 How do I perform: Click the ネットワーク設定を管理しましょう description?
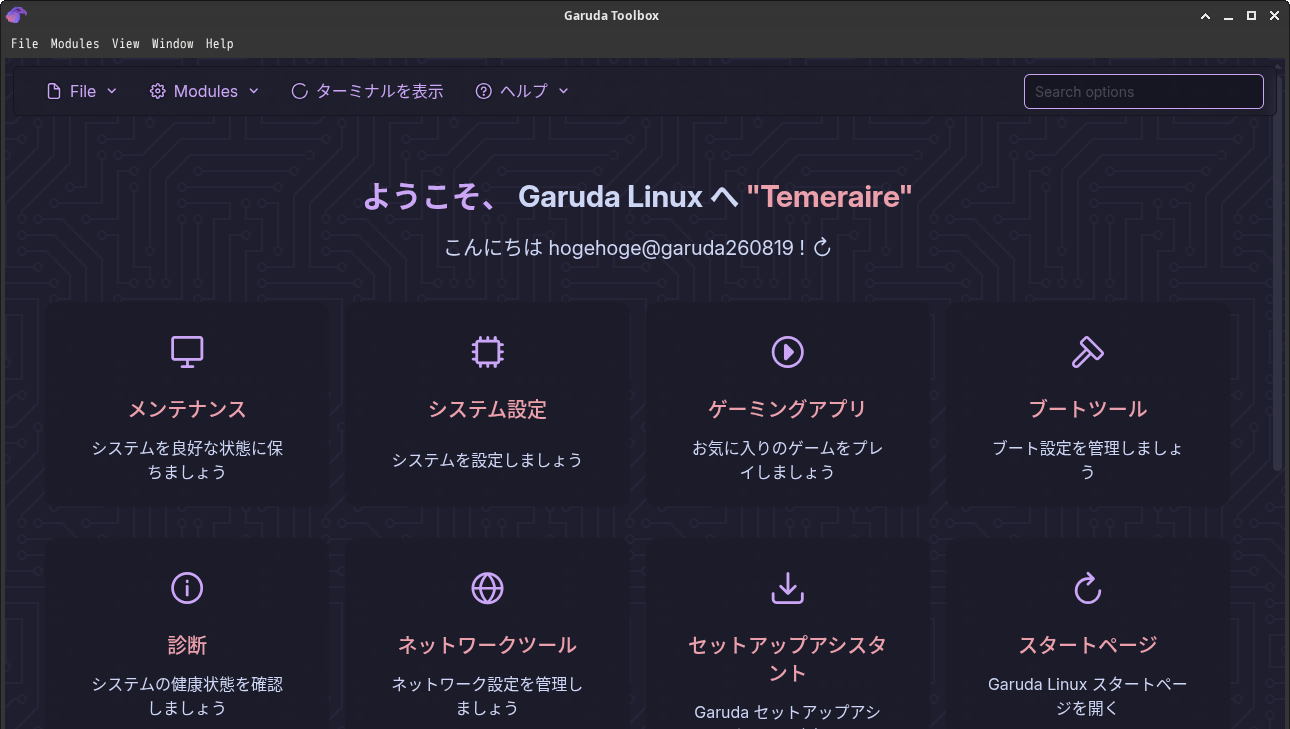[x=487, y=696]
